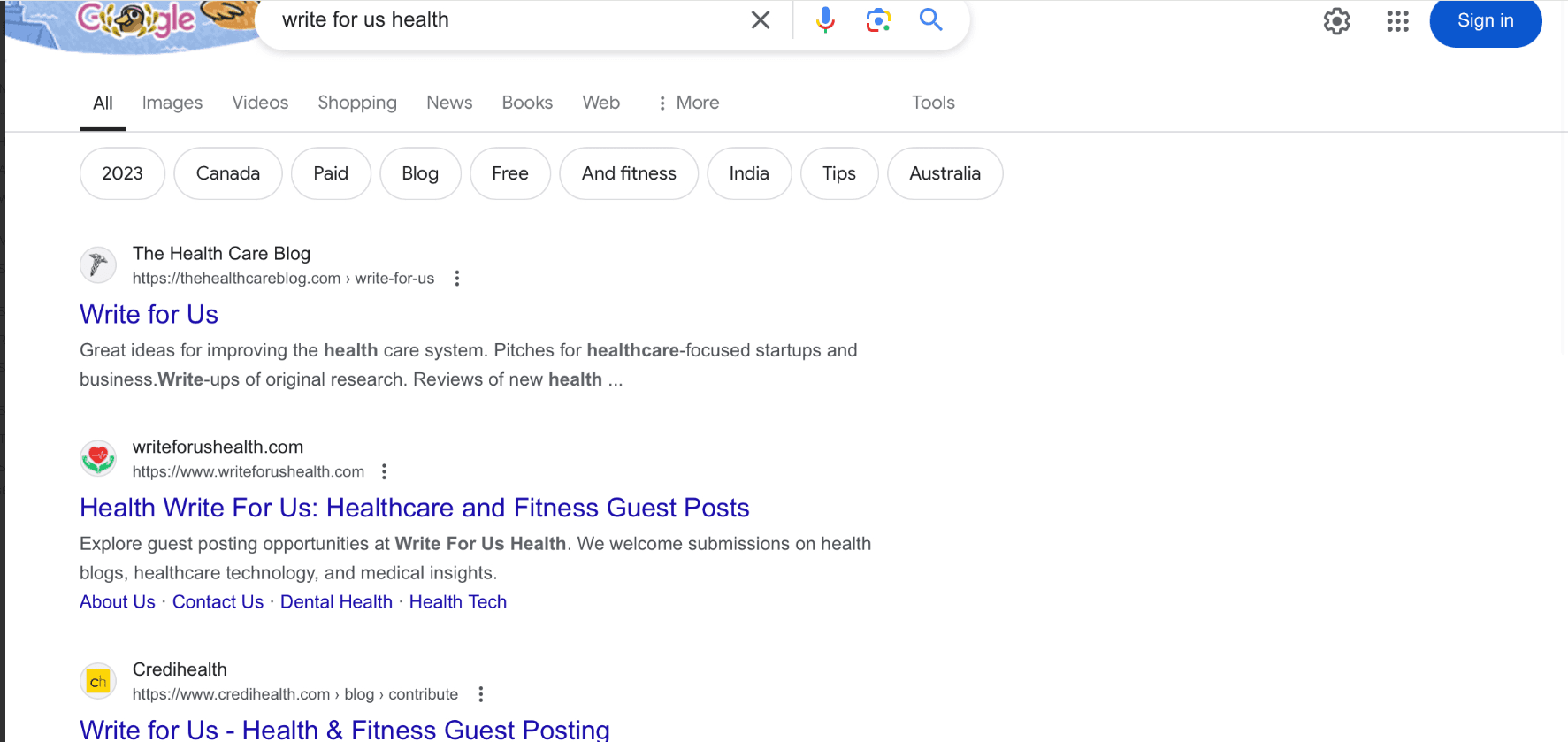Open the Health Tech sitelink
Image resolution: width=1568 pixels, height=742 pixels.
click(458, 602)
